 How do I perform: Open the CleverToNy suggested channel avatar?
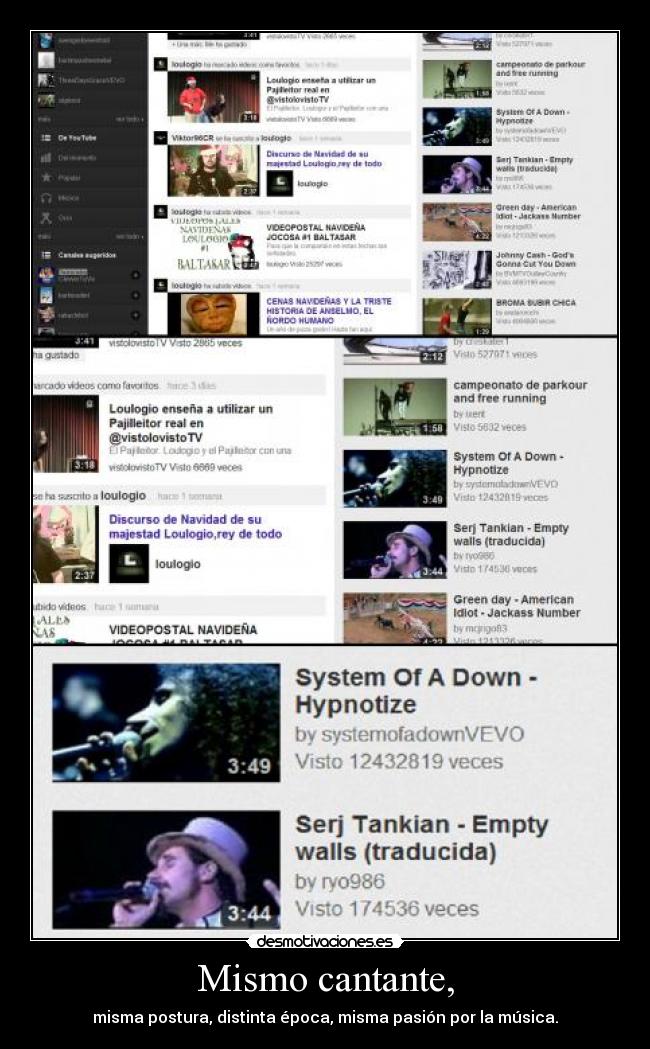pos(46,275)
